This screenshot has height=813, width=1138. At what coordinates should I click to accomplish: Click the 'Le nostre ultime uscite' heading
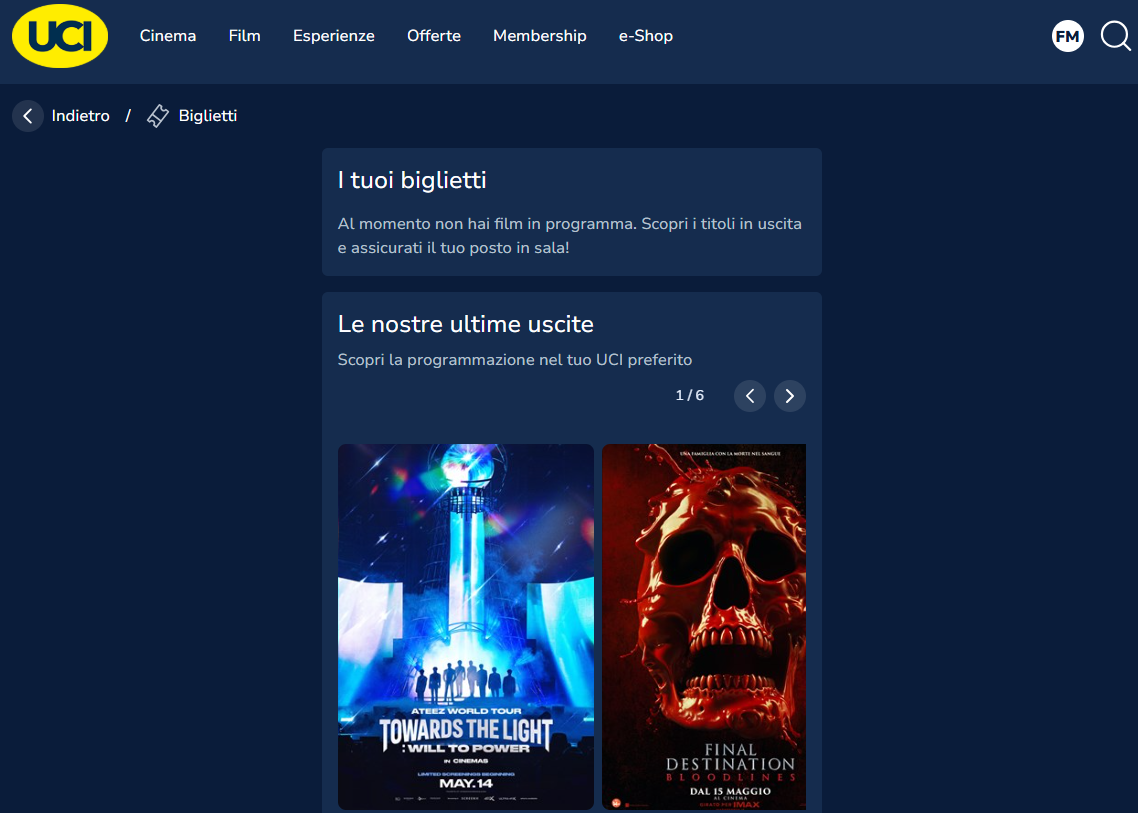(x=466, y=324)
